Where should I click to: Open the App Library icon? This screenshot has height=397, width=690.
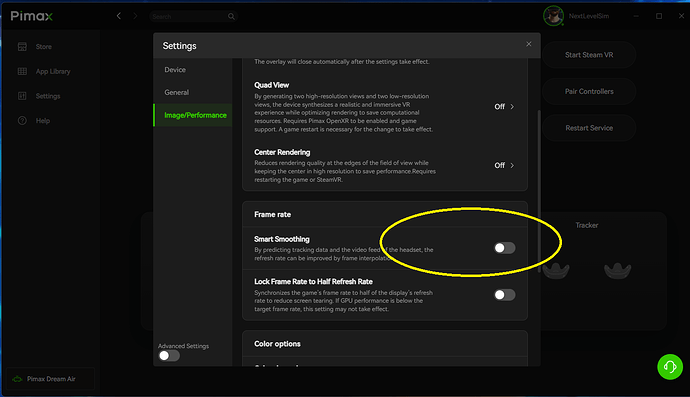pyautogui.click(x=22, y=71)
